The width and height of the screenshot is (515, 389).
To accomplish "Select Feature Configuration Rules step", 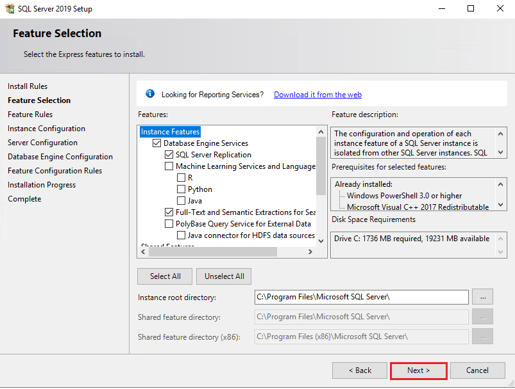I will pyautogui.click(x=55, y=171).
